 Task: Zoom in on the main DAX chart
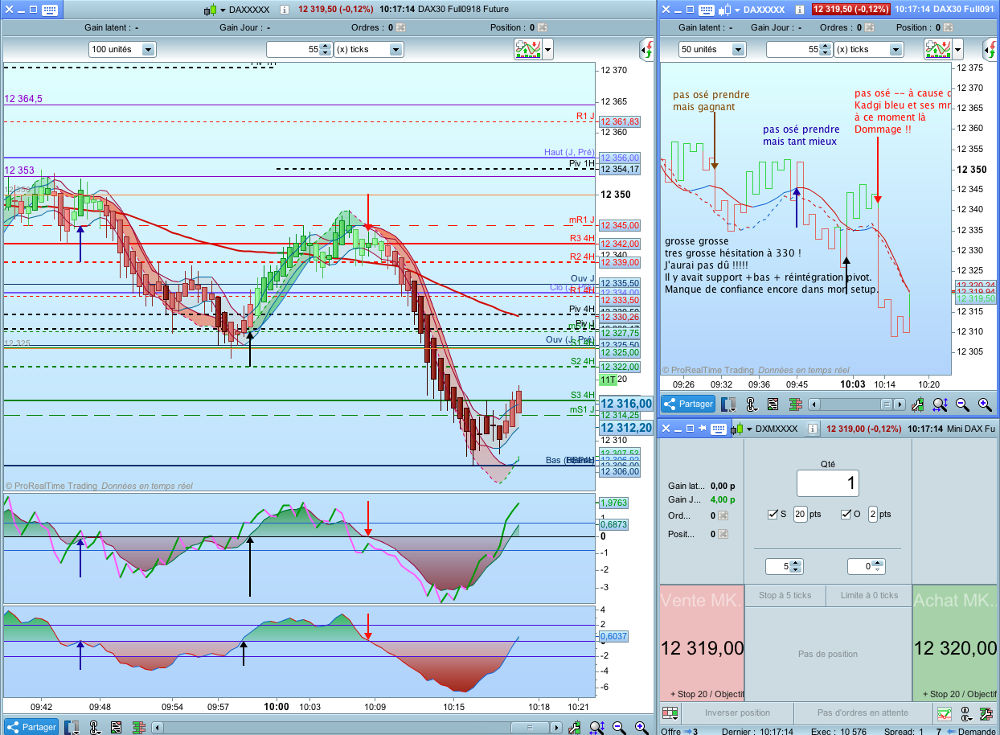(642, 727)
